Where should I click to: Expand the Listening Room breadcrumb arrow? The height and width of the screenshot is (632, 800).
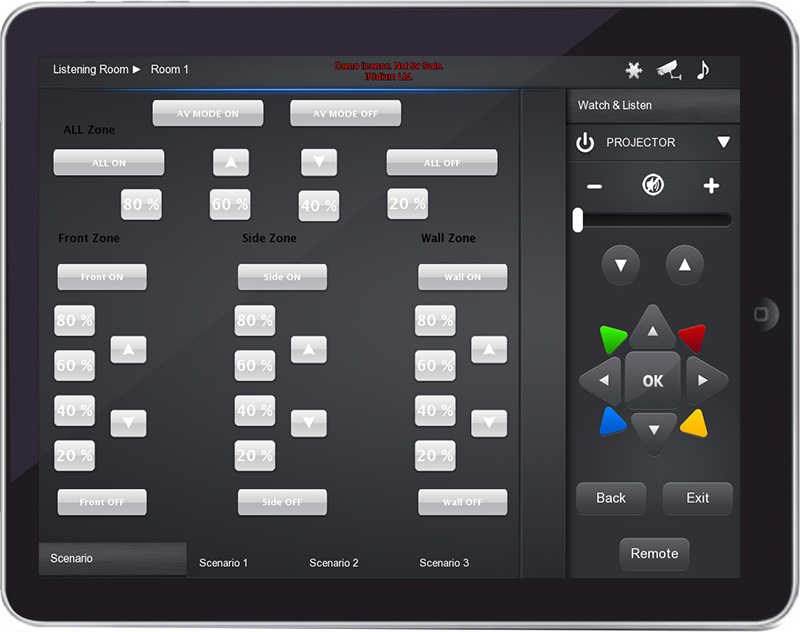[137, 70]
